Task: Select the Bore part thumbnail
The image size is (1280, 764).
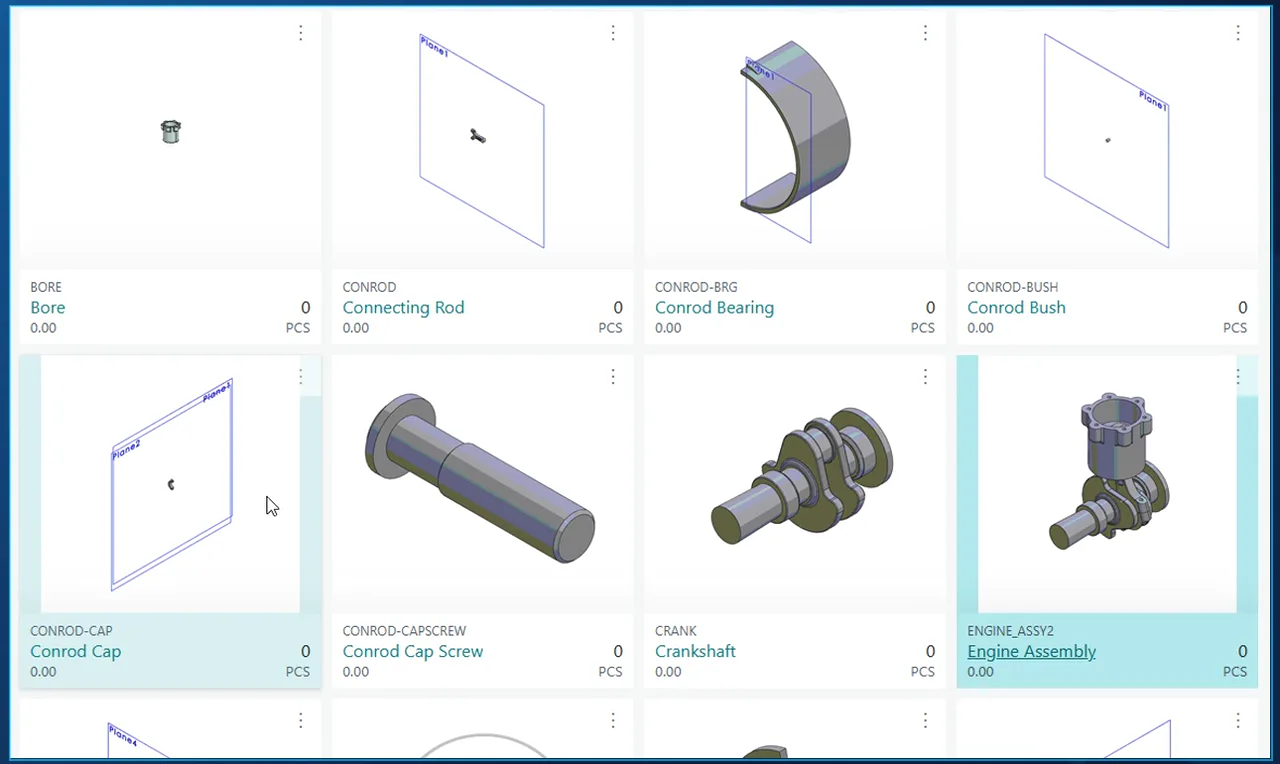Action: coord(170,138)
